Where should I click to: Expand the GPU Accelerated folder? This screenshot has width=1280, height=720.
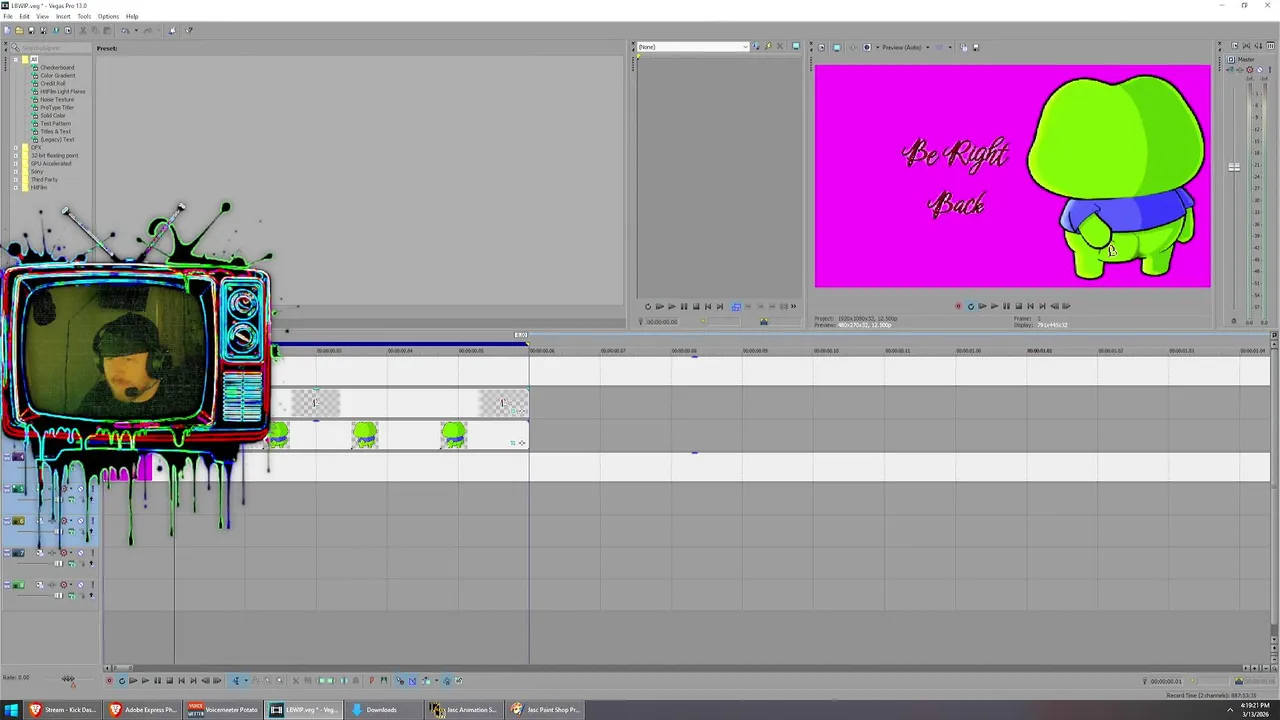coord(16,164)
